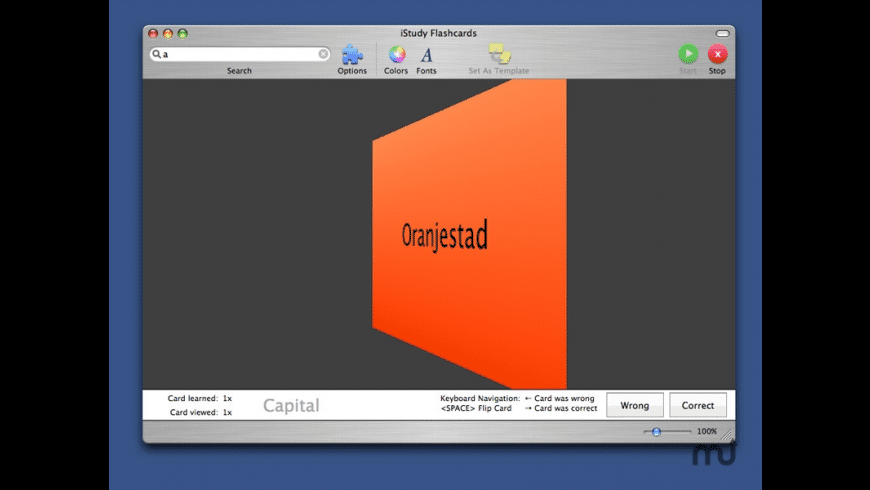Click the red Stop button
The height and width of the screenshot is (490, 870).
click(x=717, y=54)
